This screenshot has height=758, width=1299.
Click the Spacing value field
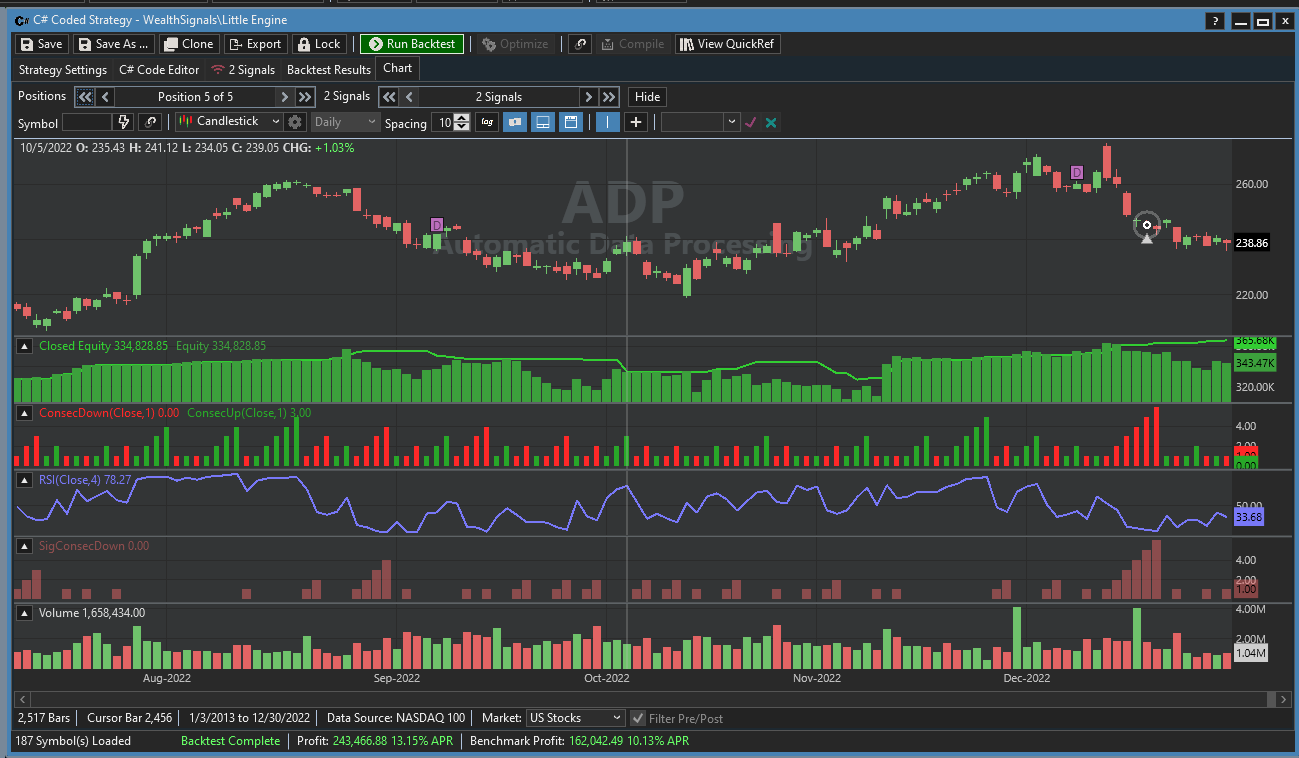[x=443, y=122]
